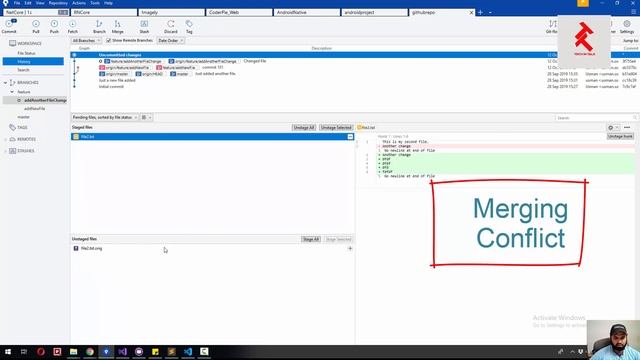The height and width of the screenshot is (360, 640).
Task: Add a new repository tab with plus
Action: coord(480,13)
